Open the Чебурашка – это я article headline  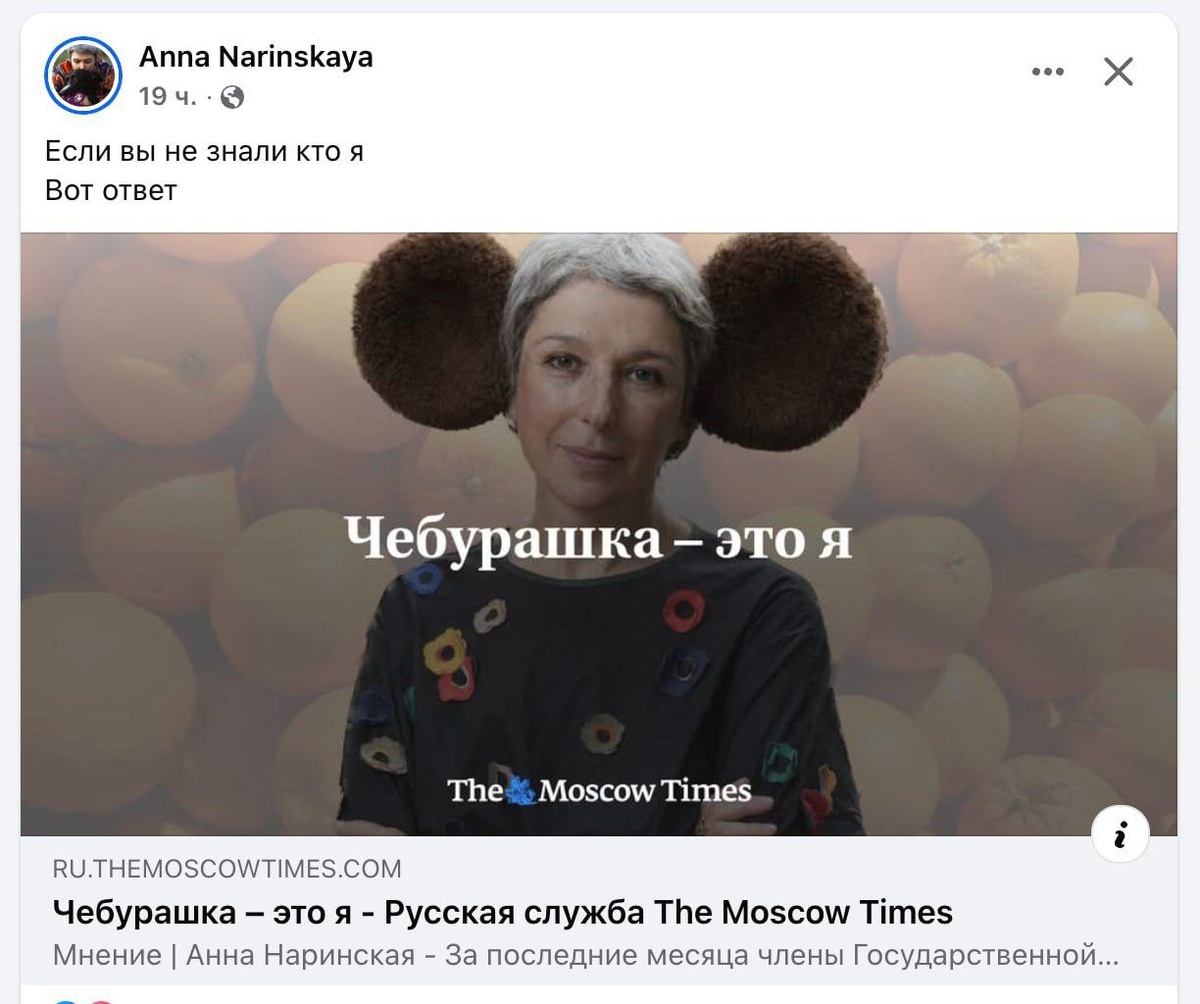502,912
